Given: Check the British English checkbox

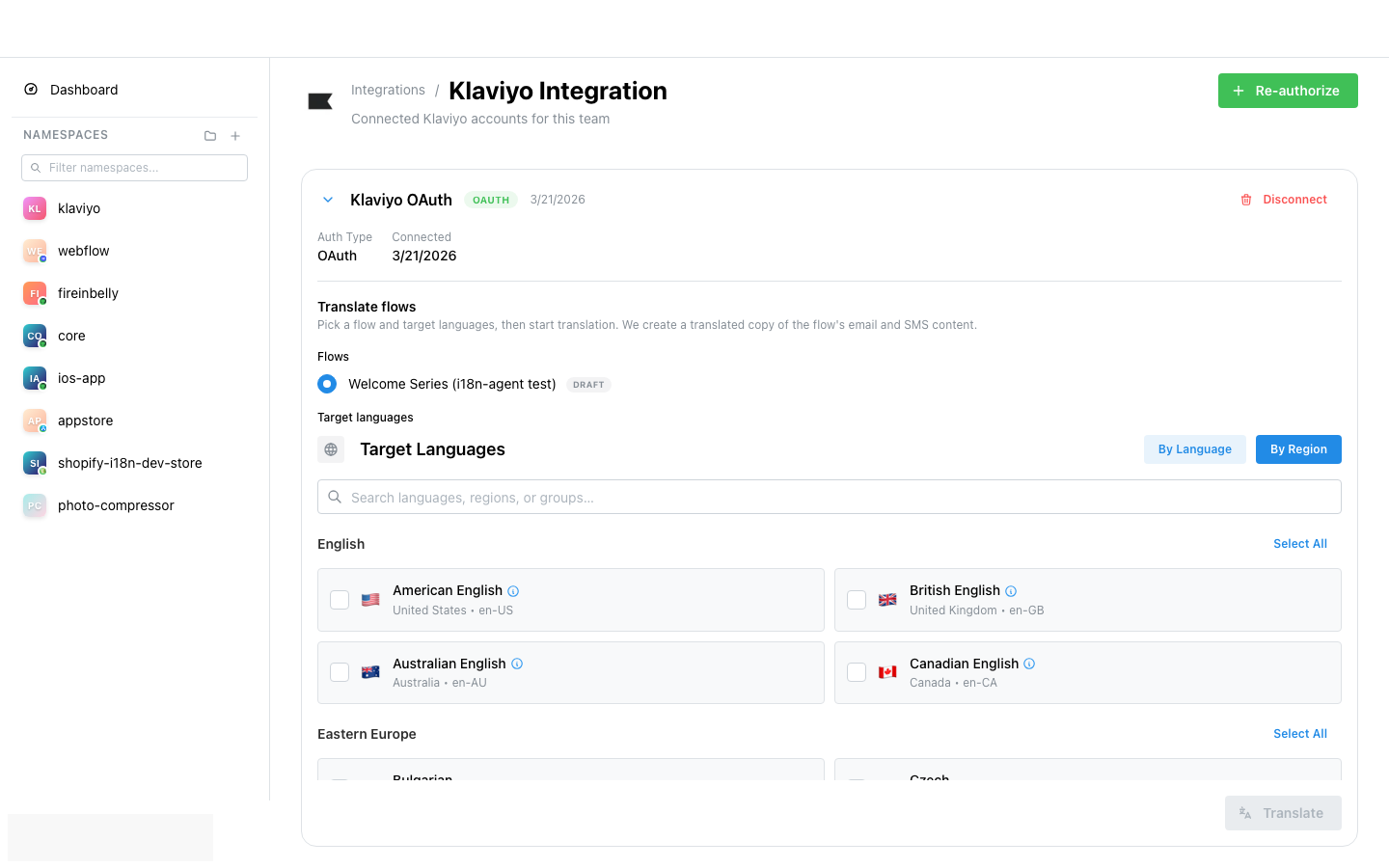Looking at the screenshot, I should tap(857, 600).
